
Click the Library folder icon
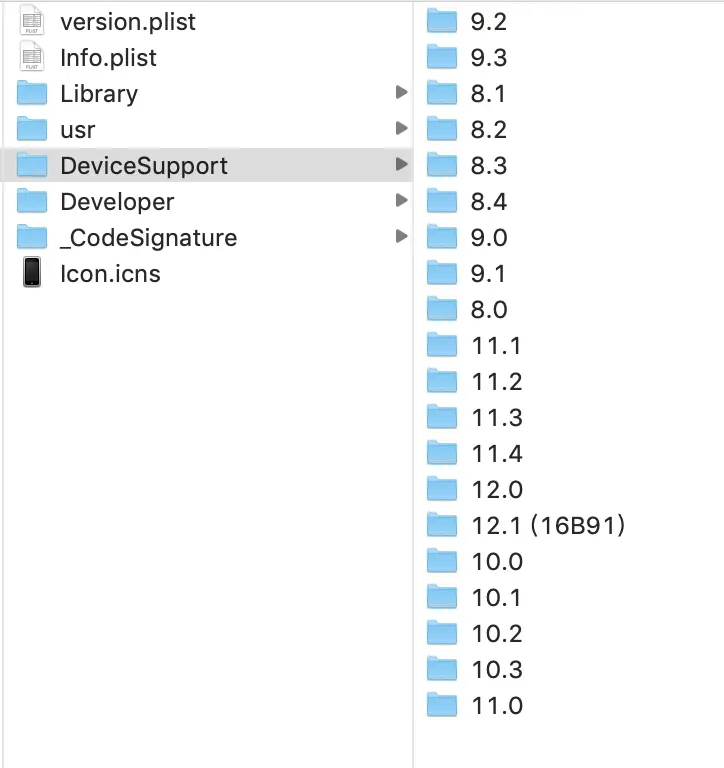coord(32,93)
